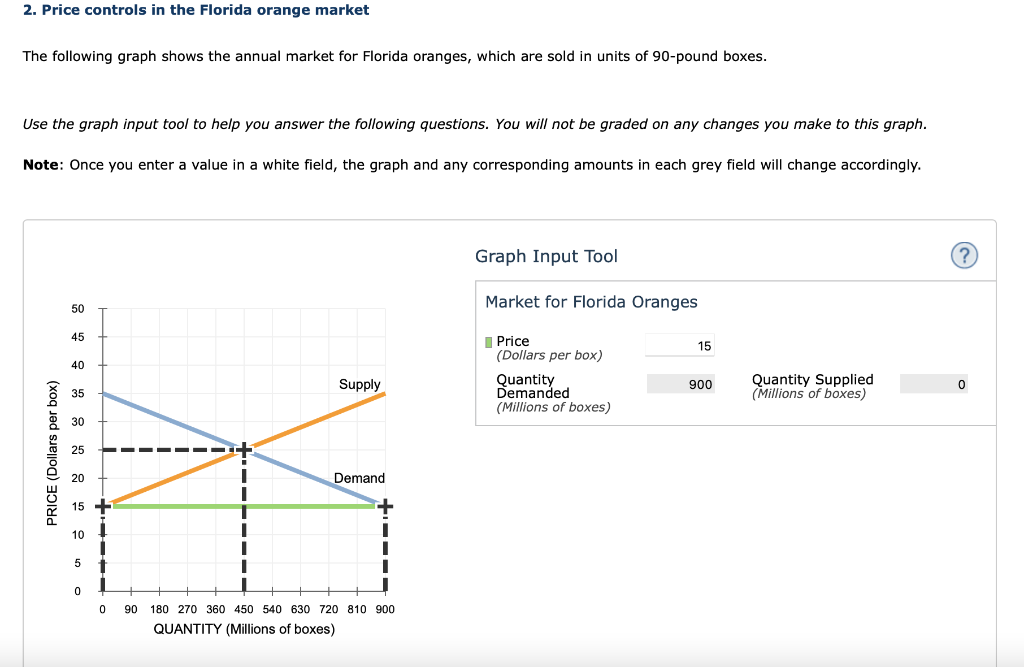
Task: Click the Quantity Demanded grey field showing 900
Action: 680,383
